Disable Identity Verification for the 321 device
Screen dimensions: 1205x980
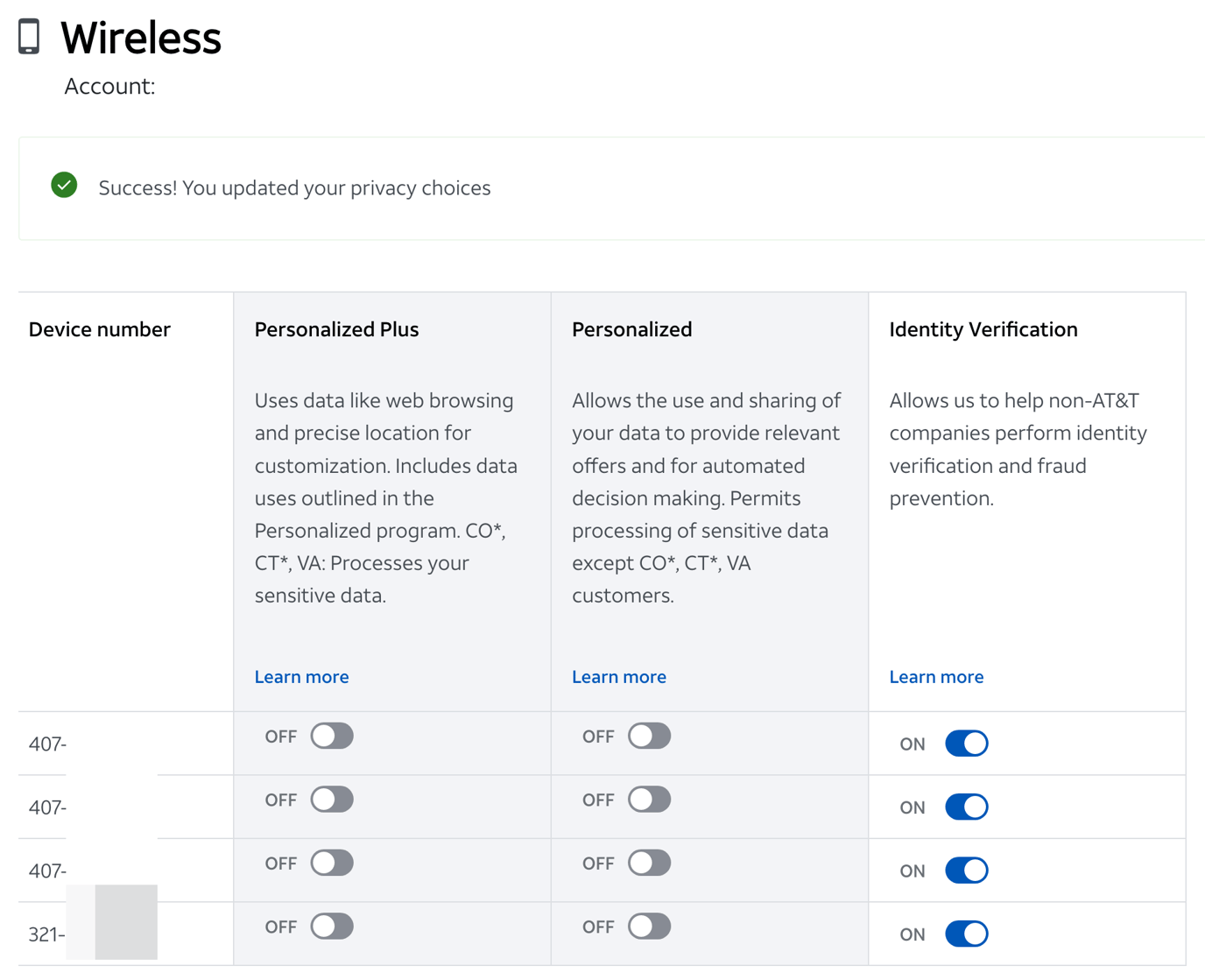(966, 934)
